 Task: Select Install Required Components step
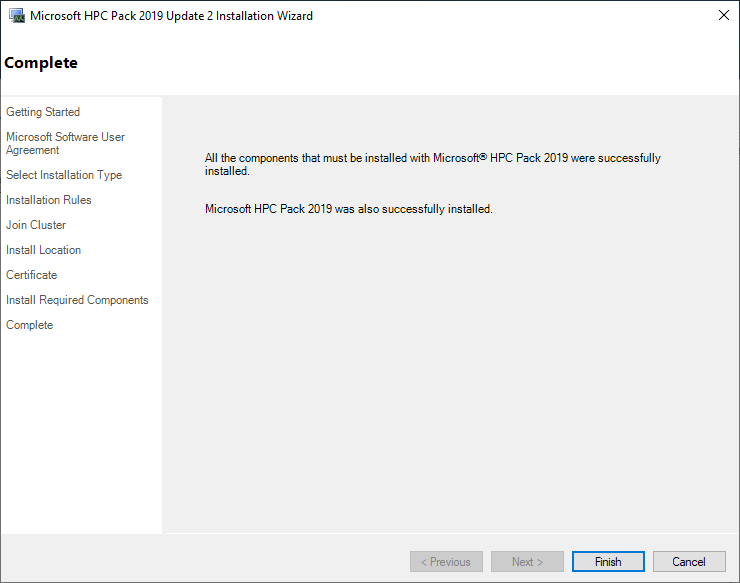77,300
